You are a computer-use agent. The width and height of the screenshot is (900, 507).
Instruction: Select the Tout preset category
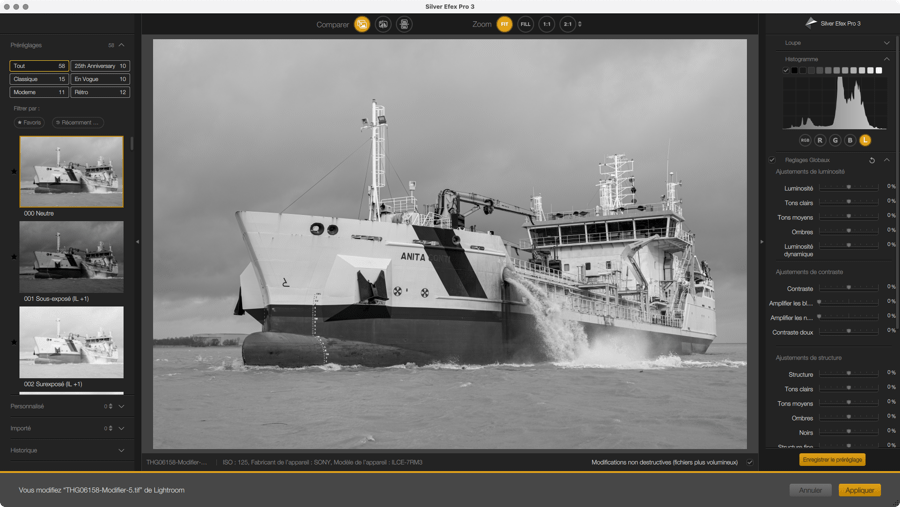[39, 66]
